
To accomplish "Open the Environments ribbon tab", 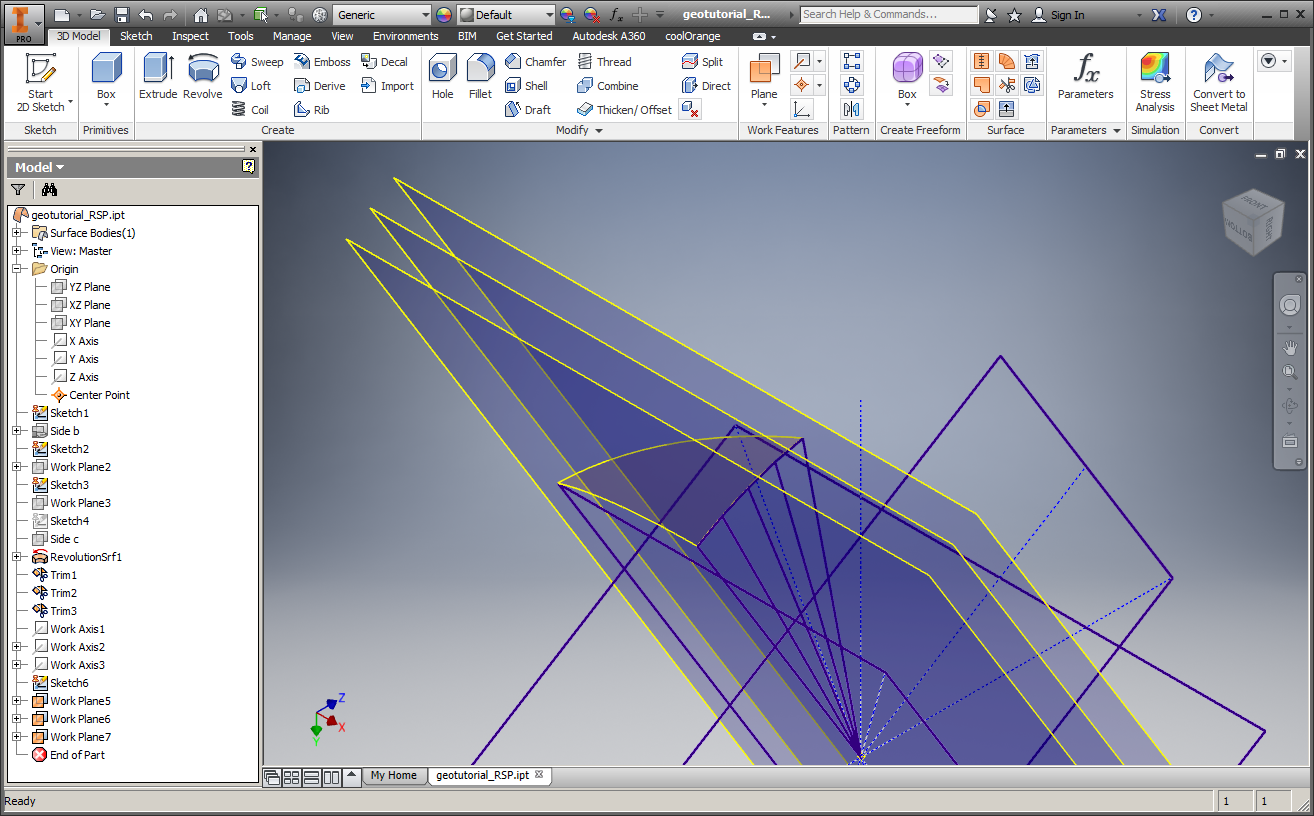I will [x=406, y=36].
